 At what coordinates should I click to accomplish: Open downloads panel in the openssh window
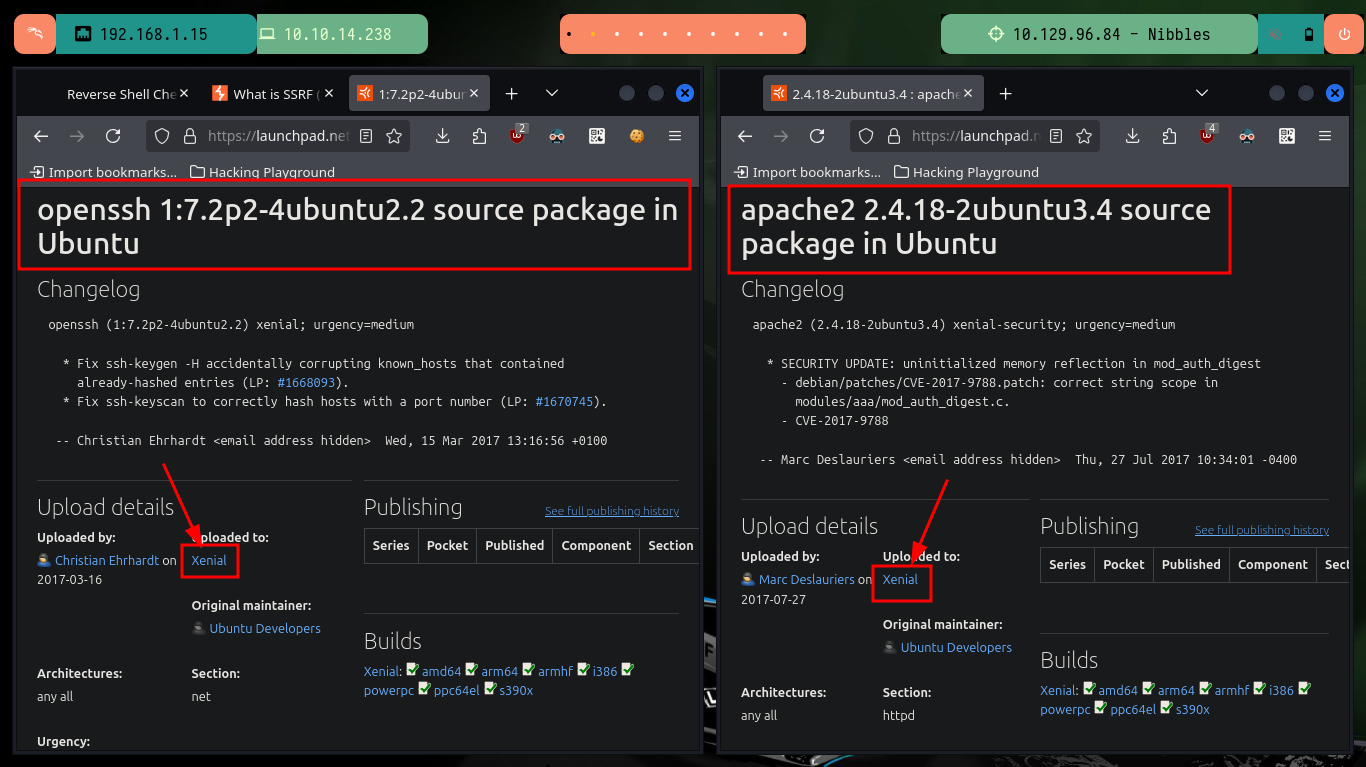(x=443, y=136)
